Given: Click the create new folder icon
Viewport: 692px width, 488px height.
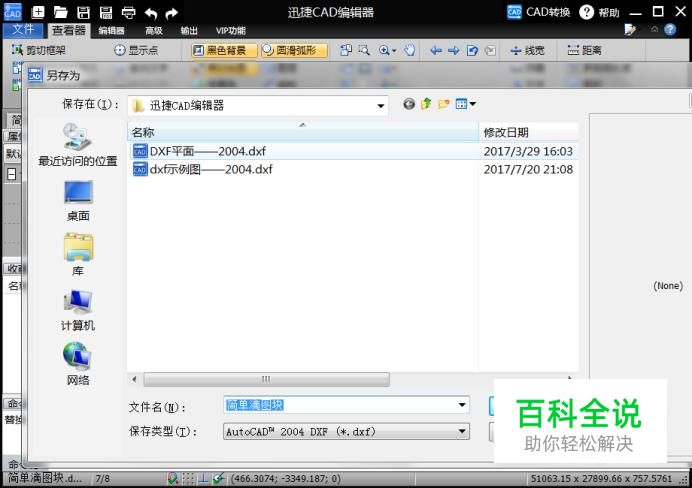Looking at the screenshot, I should (444, 104).
